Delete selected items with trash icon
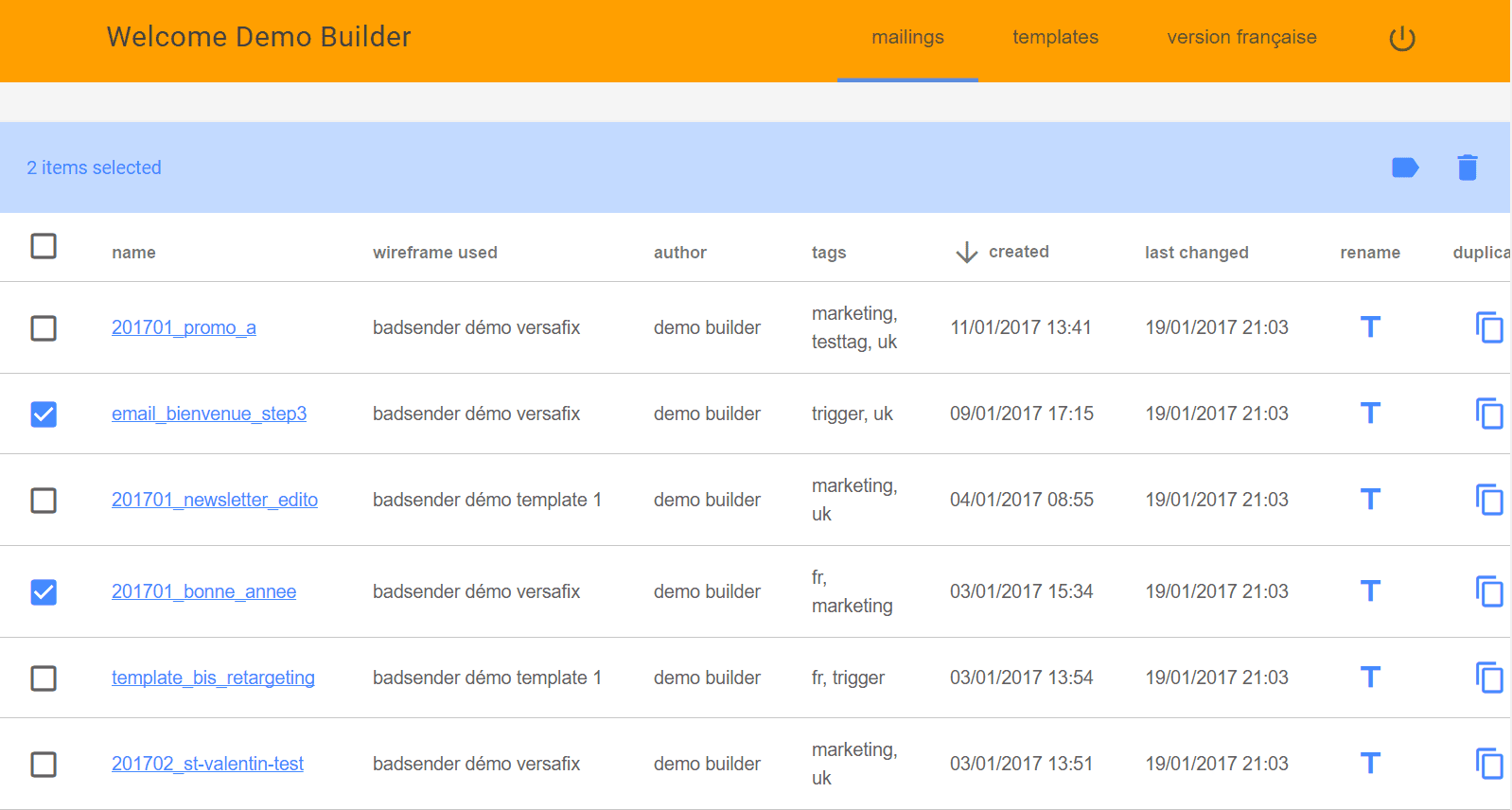The image size is (1512, 810). 1468,167
